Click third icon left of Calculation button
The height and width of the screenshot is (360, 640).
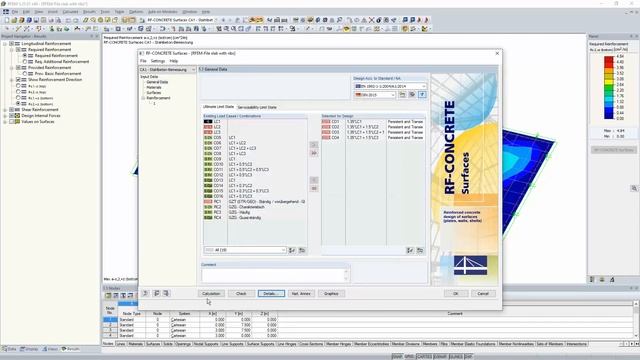(166, 293)
